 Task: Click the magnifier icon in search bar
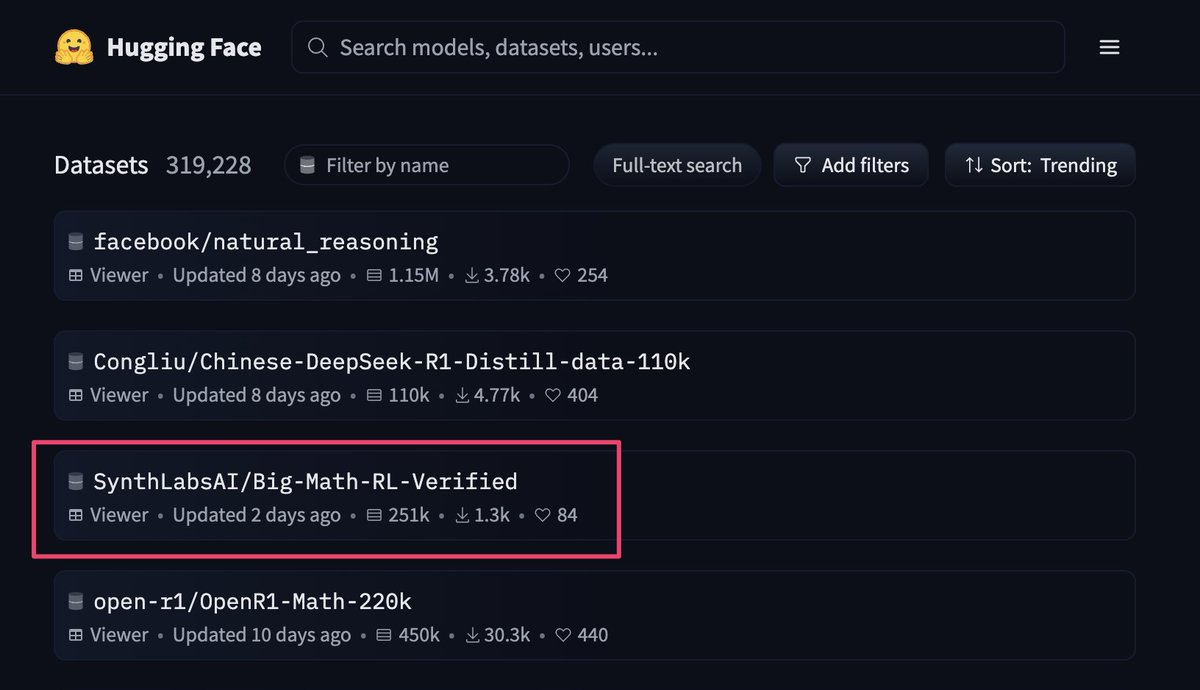317,47
